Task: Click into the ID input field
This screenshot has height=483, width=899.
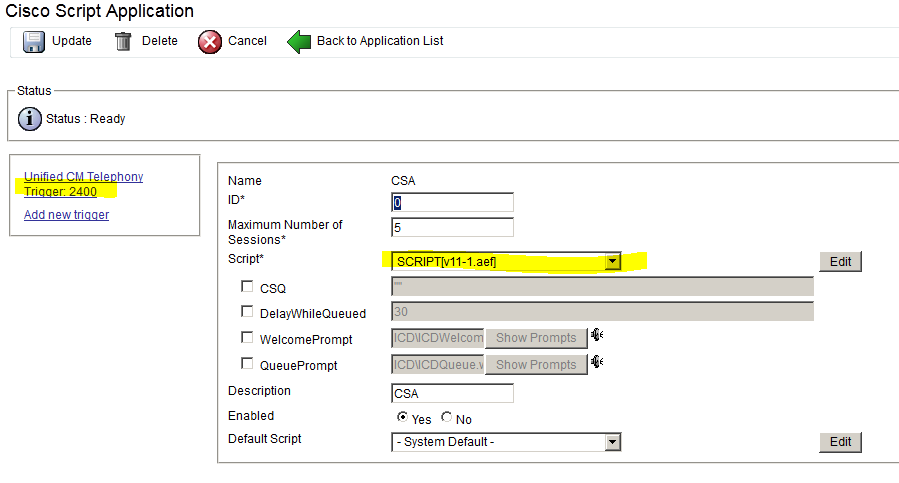Action: coord(452,202)
